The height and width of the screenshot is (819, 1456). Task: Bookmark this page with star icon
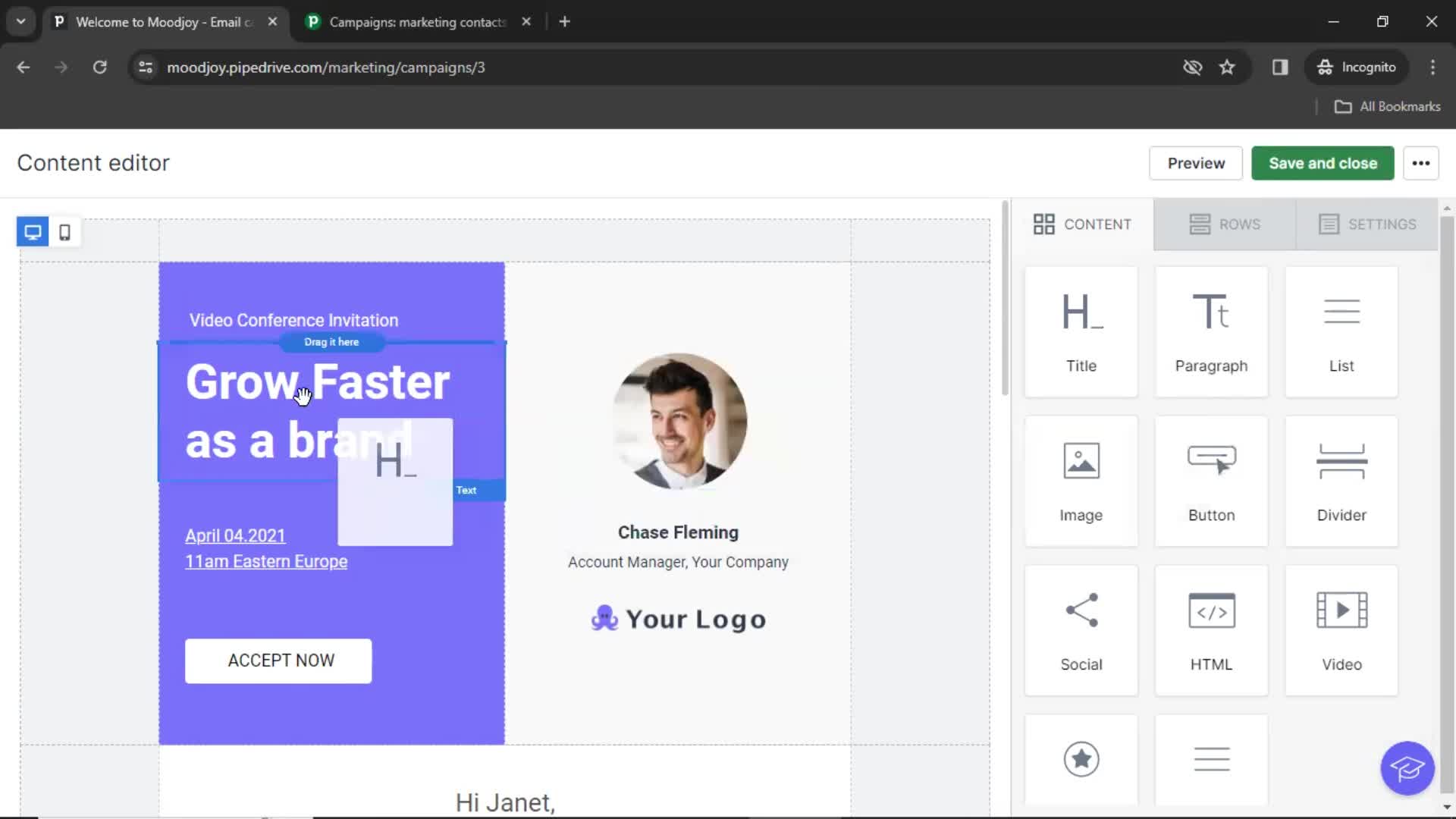1227,67
